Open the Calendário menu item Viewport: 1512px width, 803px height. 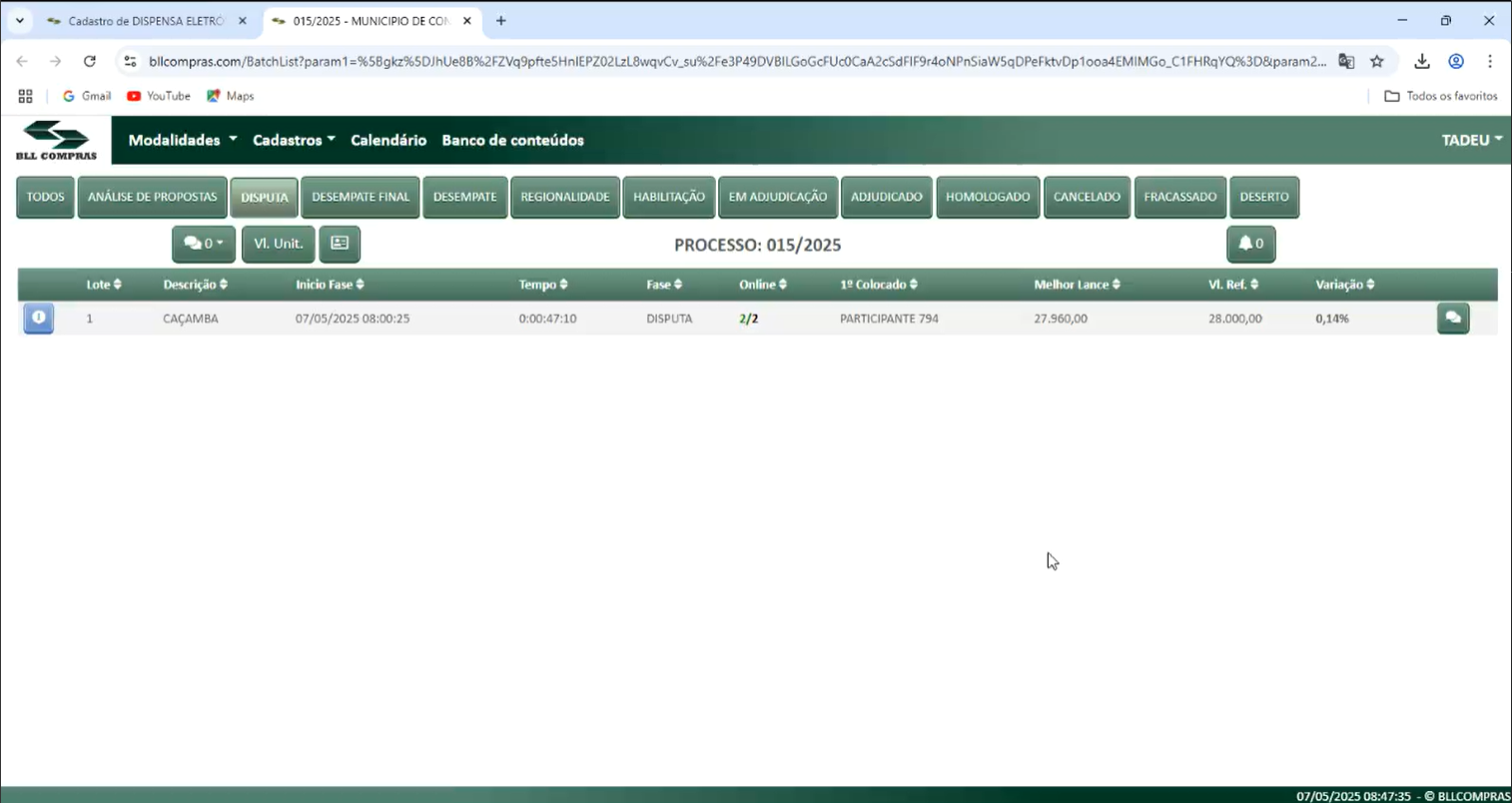388,140
